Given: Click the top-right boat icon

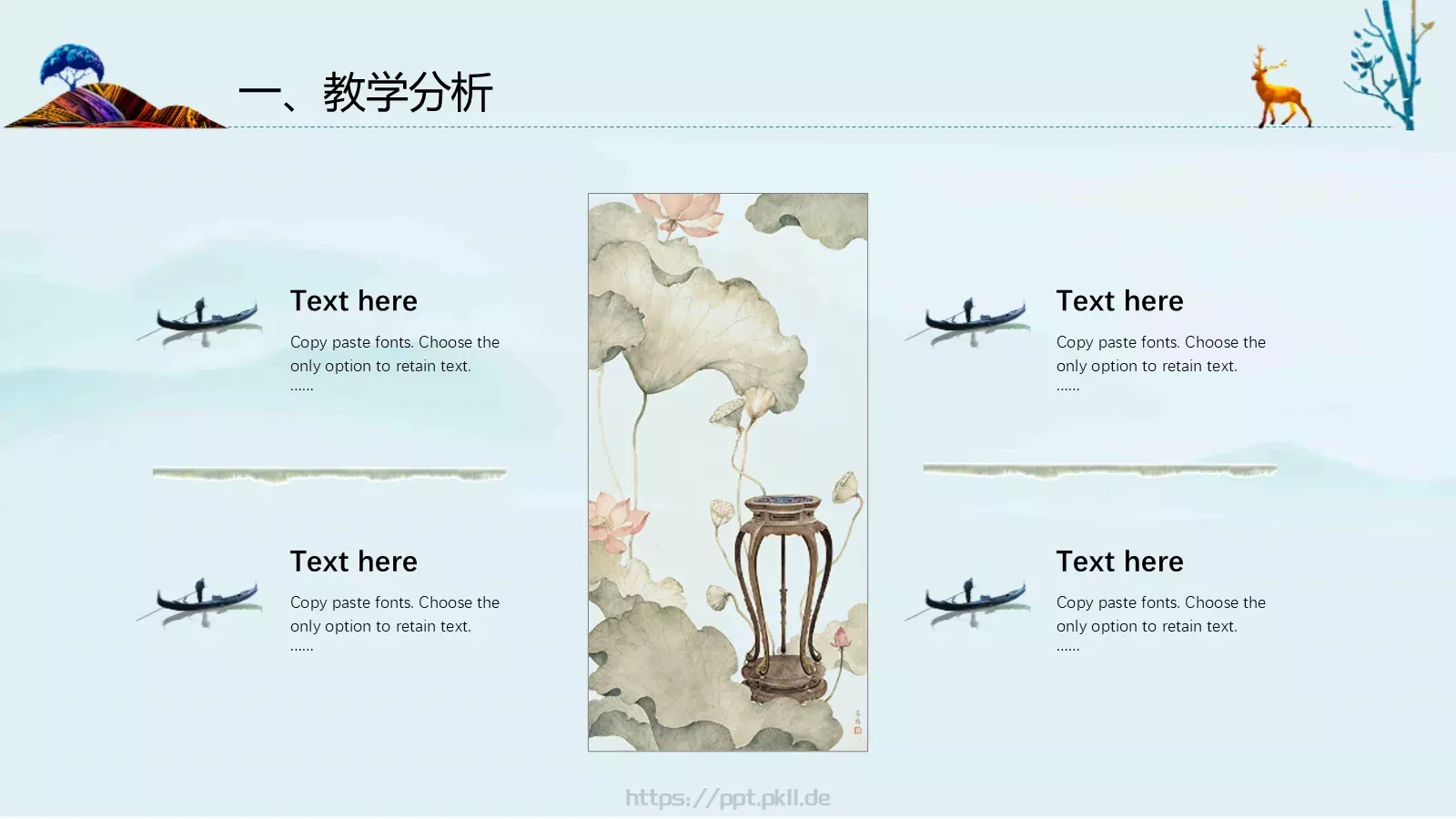Looking at the screenshot, I should point(968,323).
